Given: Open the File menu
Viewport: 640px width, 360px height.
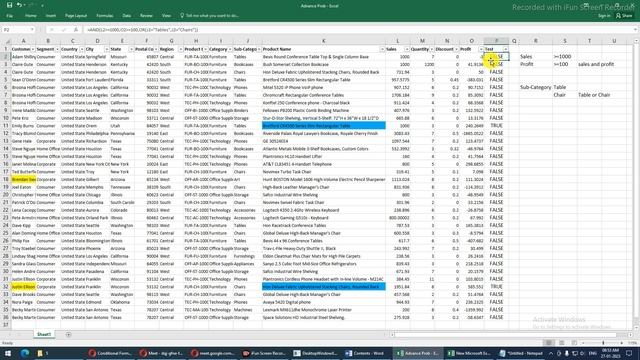Looking at the screenshot, I should [x=9, y=16].
